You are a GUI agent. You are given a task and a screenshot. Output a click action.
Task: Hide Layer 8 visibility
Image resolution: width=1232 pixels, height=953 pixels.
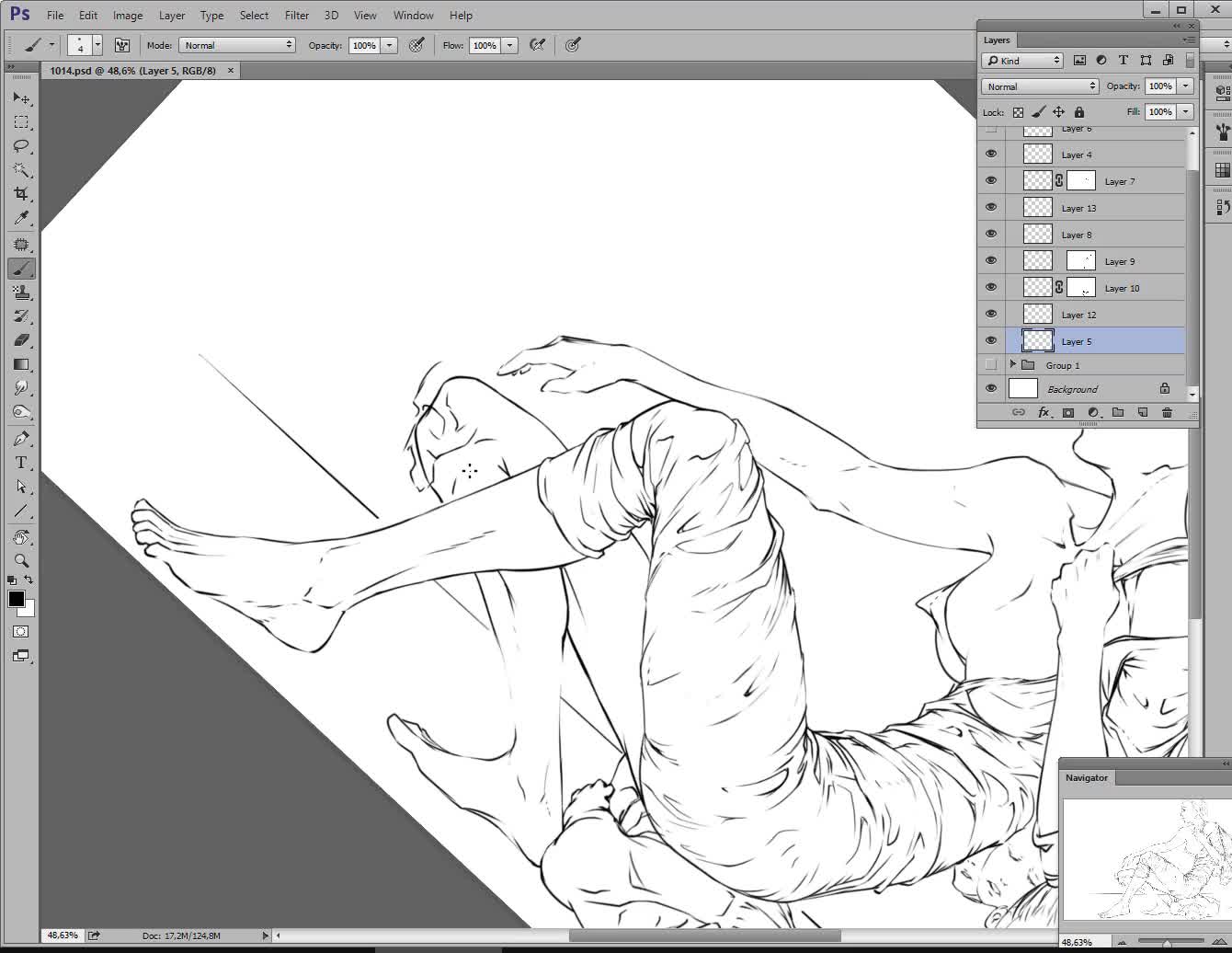click(991, 235)
